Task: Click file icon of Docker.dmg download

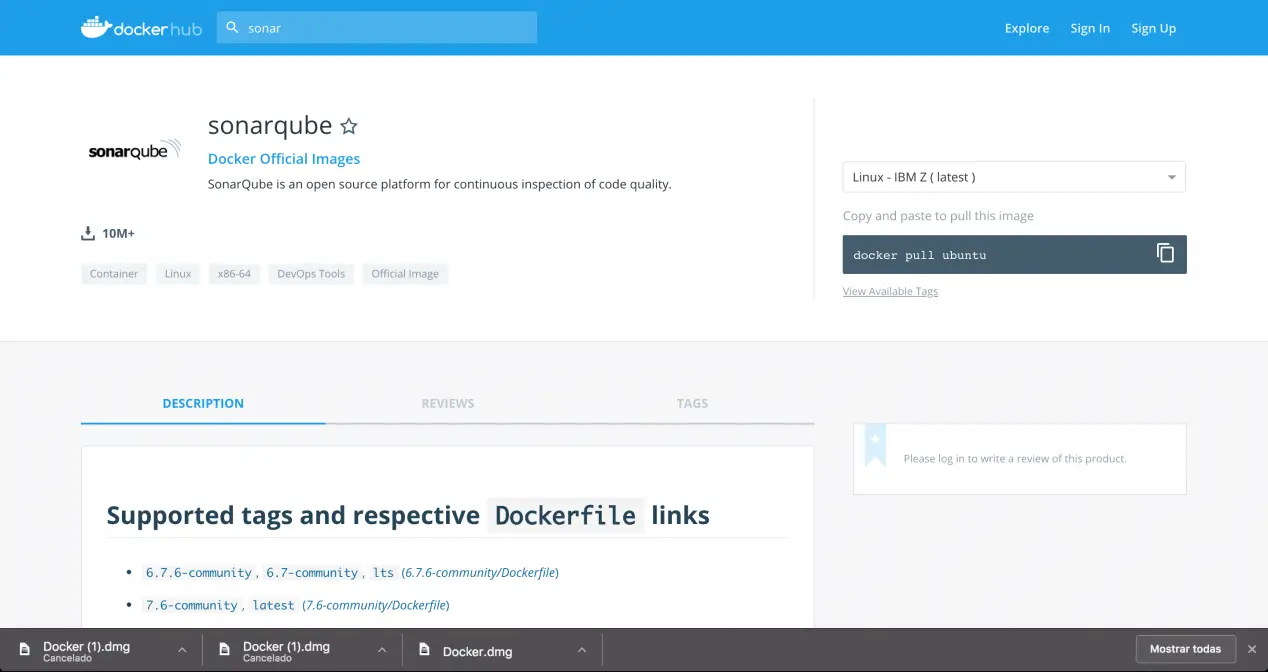Action: coord(425,650)
